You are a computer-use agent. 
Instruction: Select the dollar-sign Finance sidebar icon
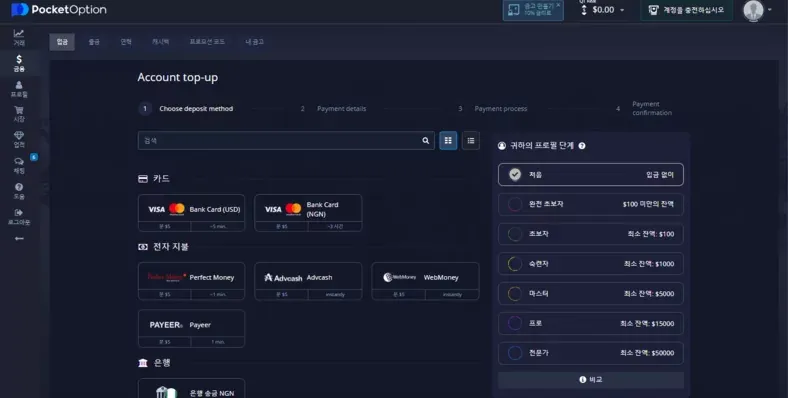[x=19, y=63]
